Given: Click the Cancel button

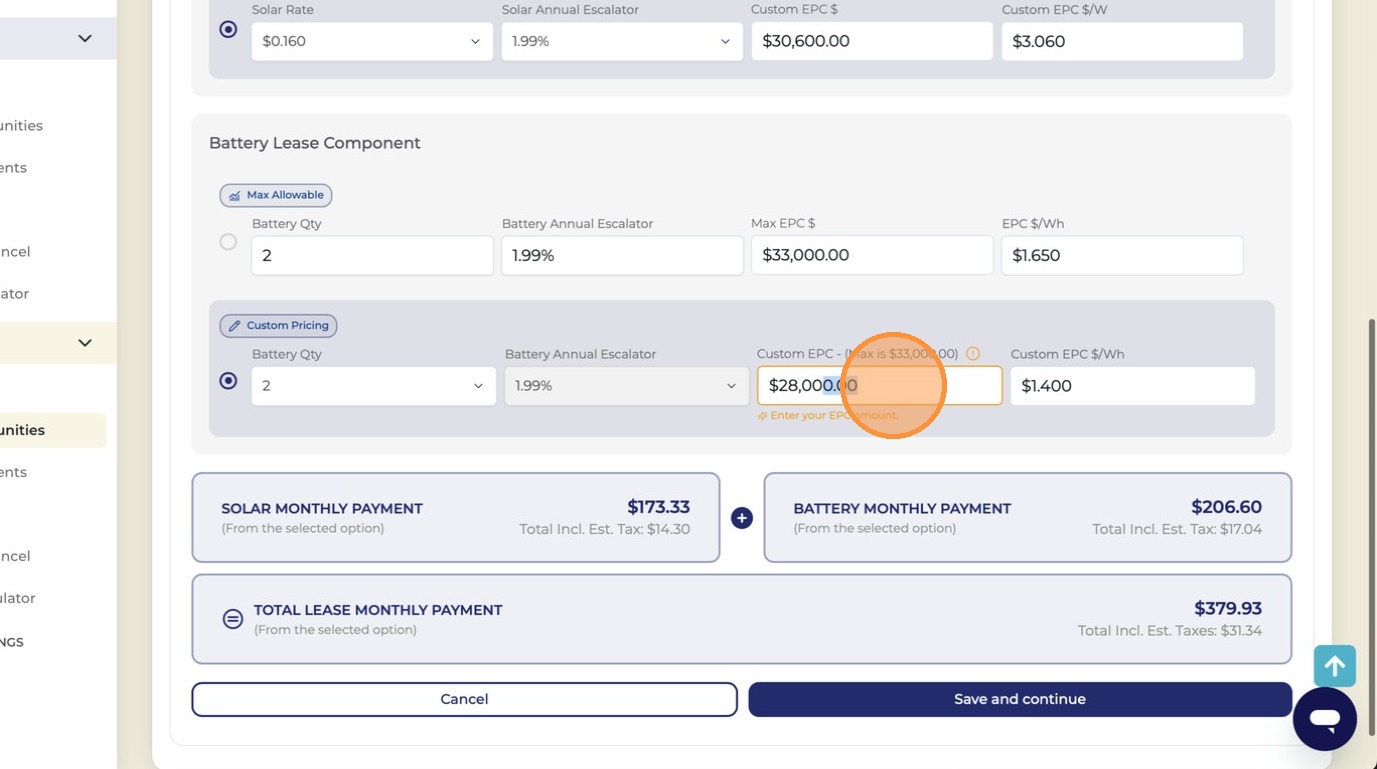Looking at the screenshot, I should click(464, 699).
